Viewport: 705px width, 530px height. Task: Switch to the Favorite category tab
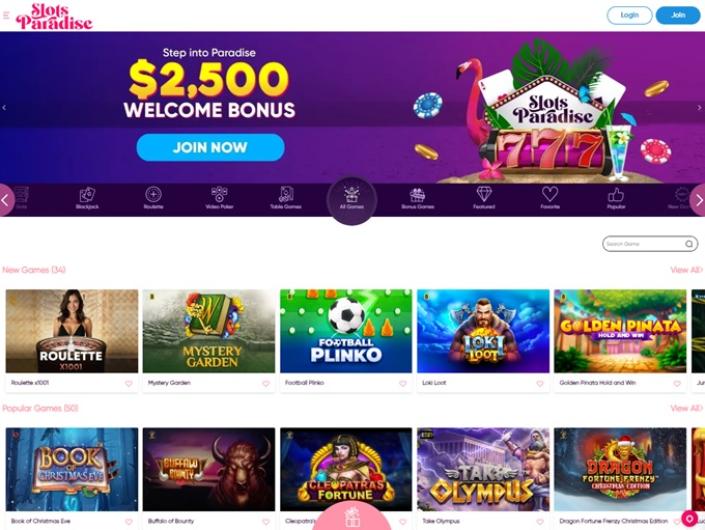[x=550, y=198]
